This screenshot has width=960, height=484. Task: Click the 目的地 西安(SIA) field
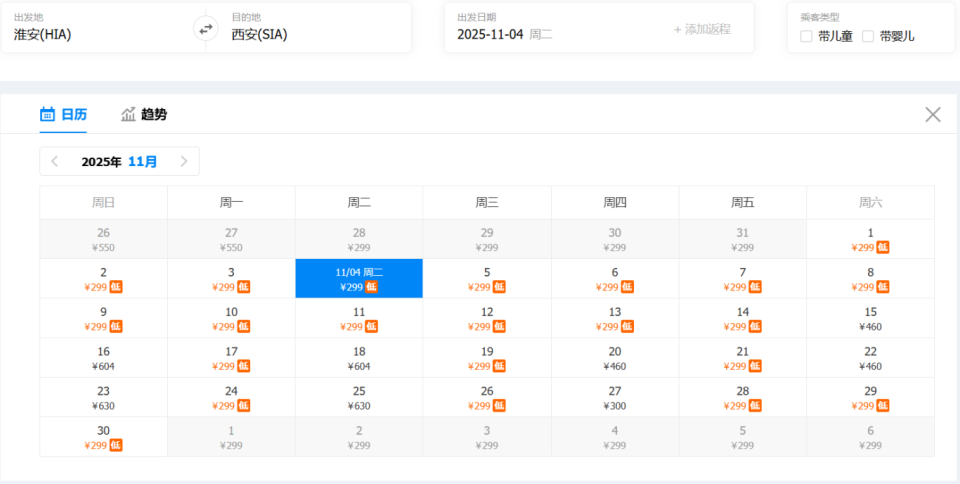[x=310, y=33]
